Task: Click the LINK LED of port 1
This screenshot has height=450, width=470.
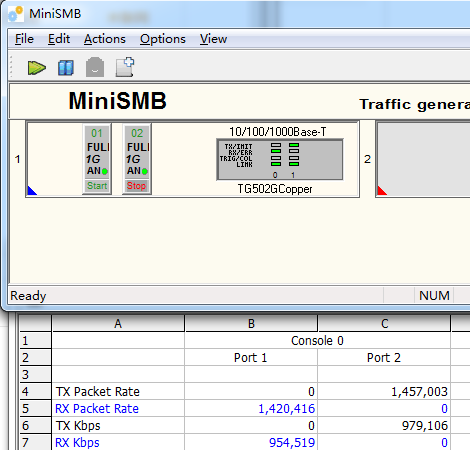Action: 294,164
